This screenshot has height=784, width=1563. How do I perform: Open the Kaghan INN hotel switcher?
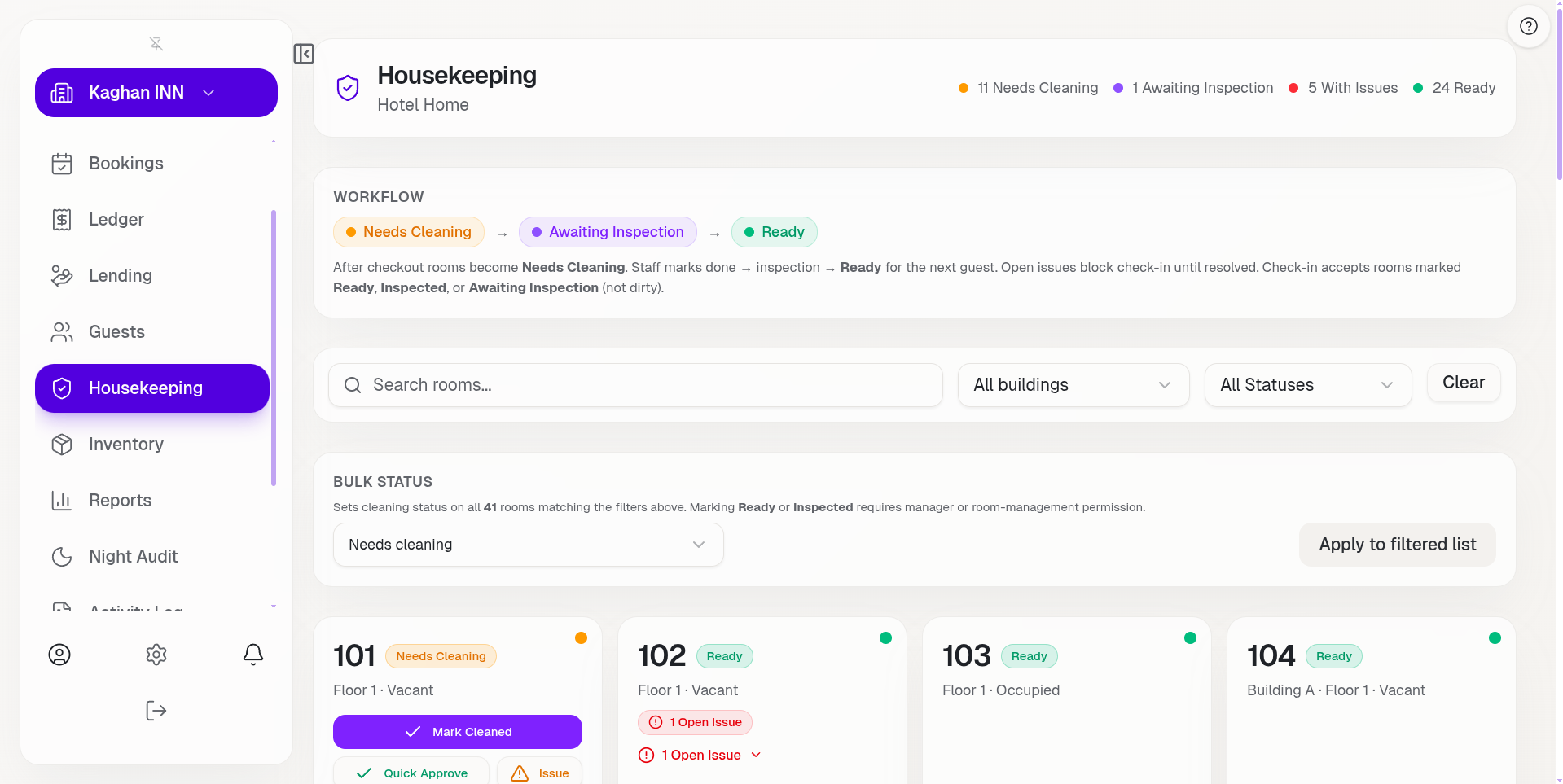click(156, 93)
